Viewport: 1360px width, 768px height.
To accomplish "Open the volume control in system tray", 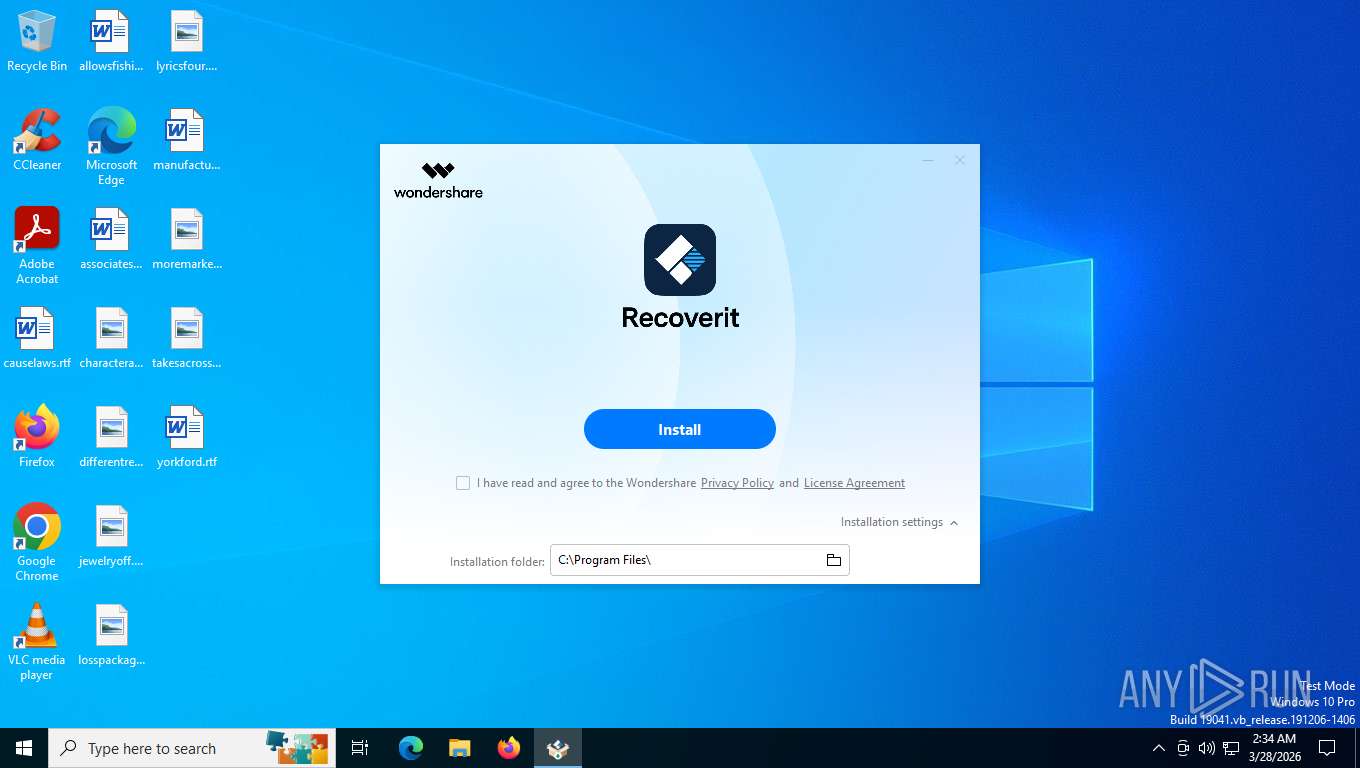I will (1206, 748).
